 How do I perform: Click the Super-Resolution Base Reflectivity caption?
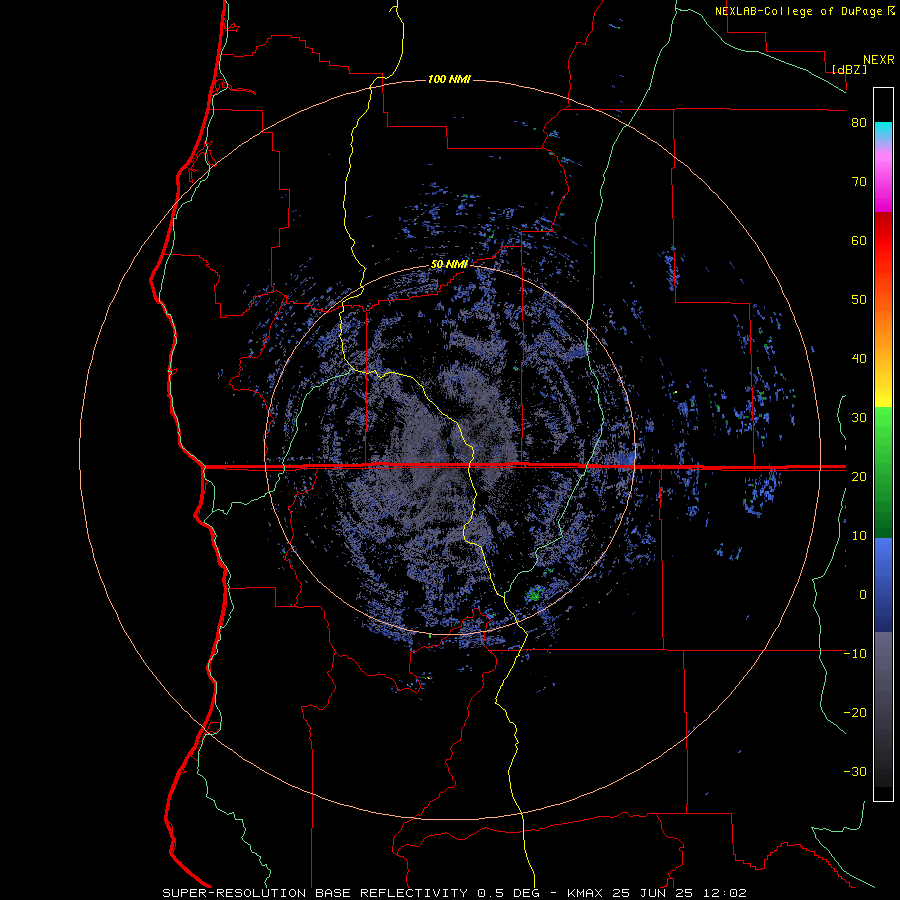(x=455, y=893)
